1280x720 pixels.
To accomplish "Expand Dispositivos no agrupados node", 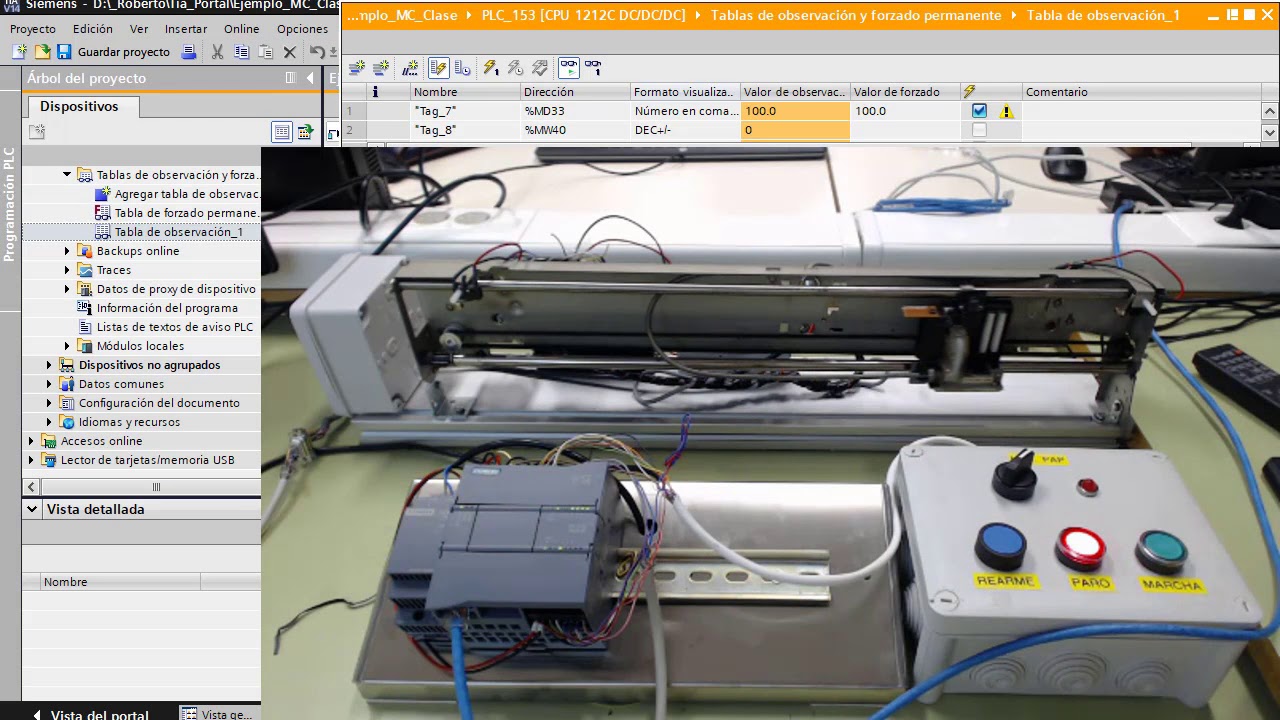I will pos(49,365).
